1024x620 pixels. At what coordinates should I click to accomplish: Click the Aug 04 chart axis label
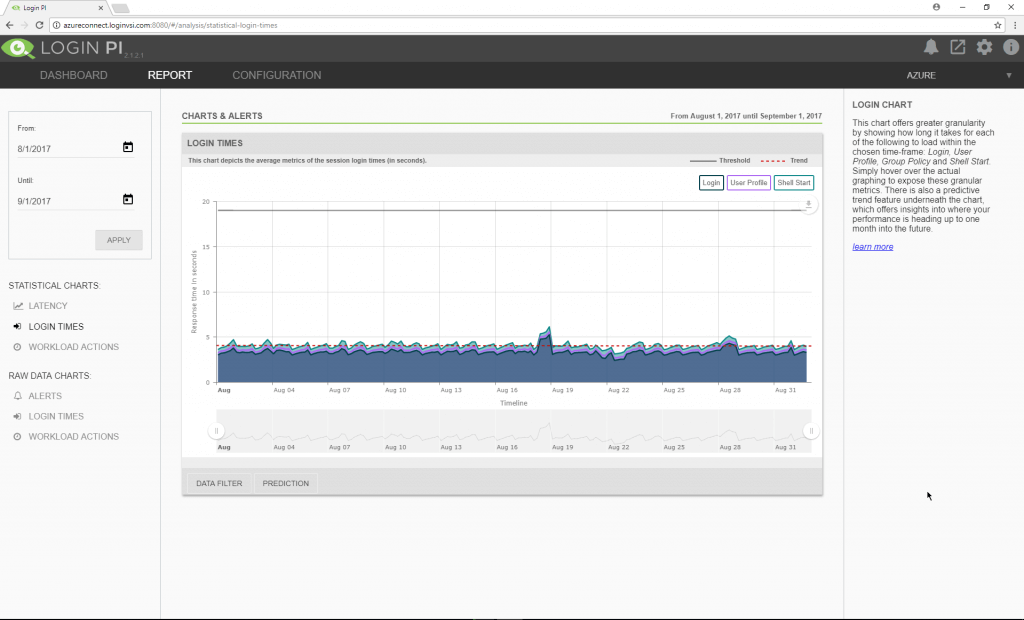pyautogui.click(x=284, y=390)
